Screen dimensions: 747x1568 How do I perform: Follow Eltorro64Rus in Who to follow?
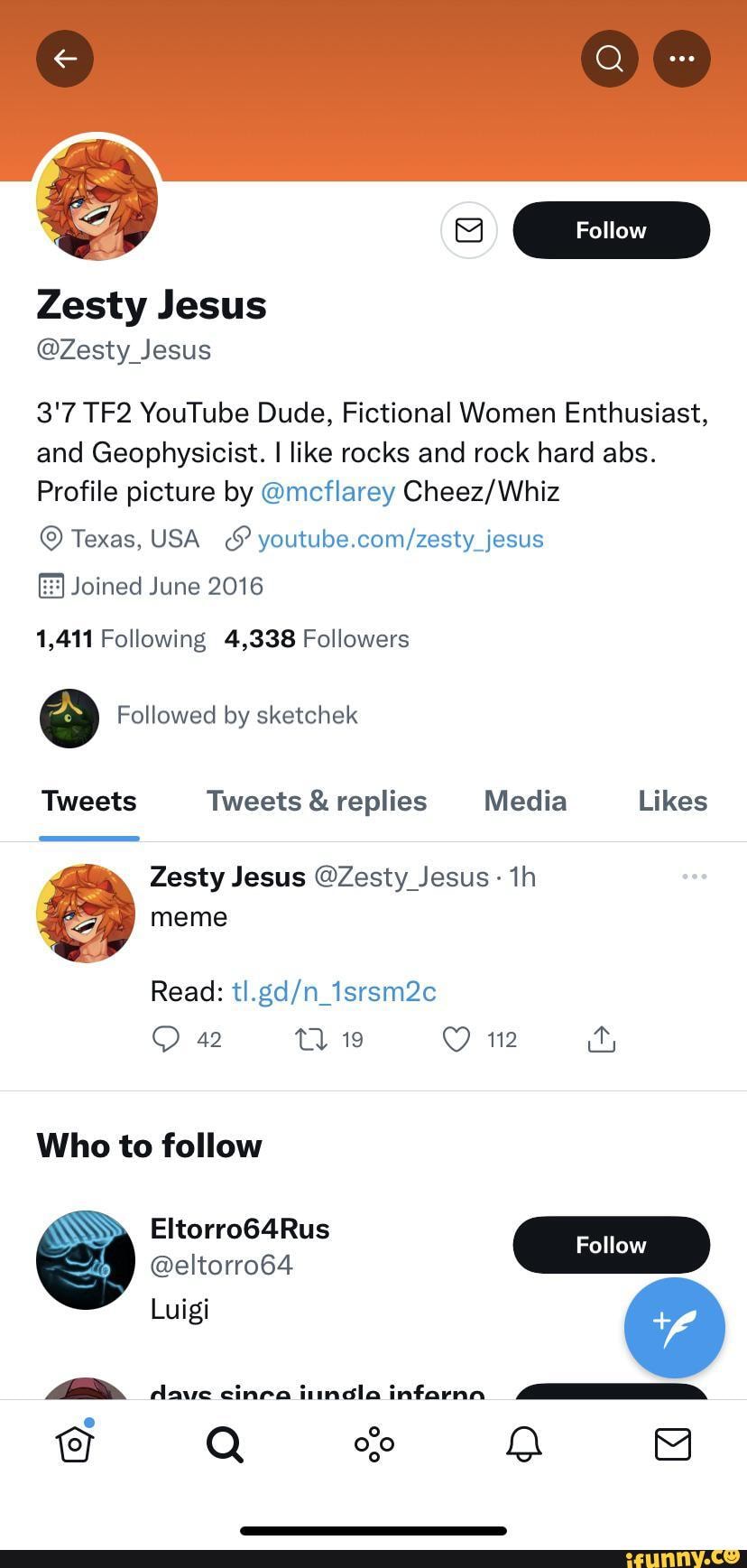coord(611,1245)
